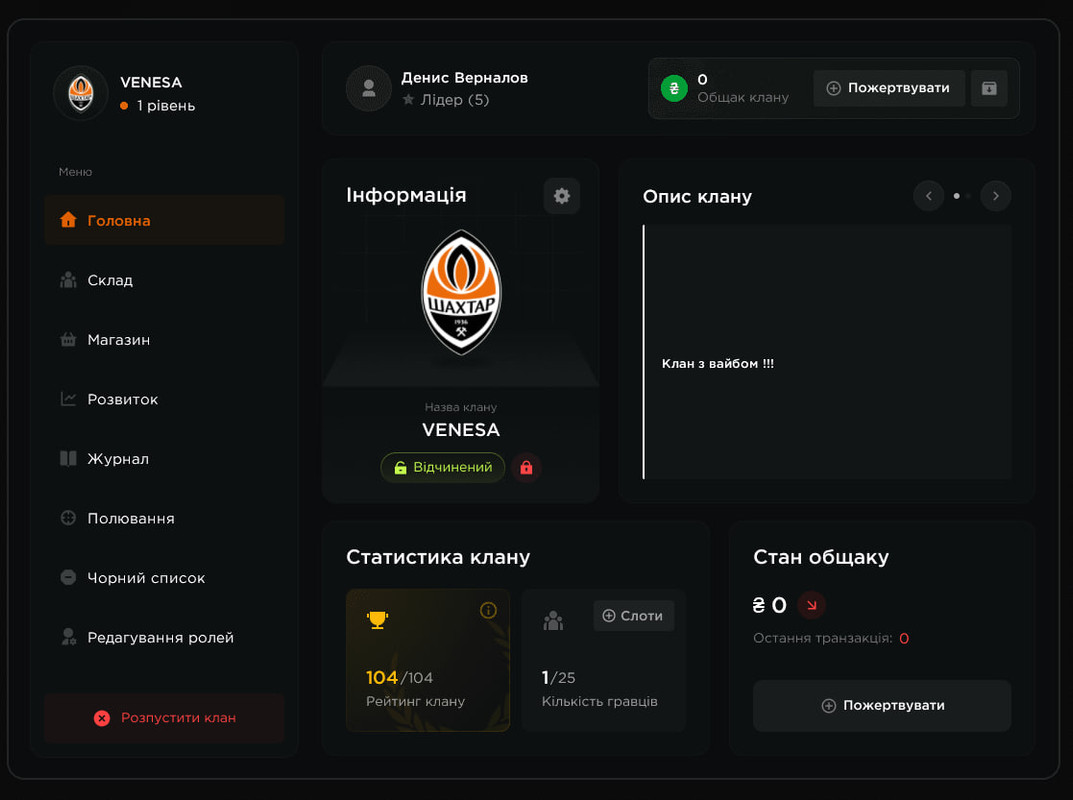The height and width of the screenshot is (800, 1073).
Task: Toggle the Відчинений open status
Action: 443,467
